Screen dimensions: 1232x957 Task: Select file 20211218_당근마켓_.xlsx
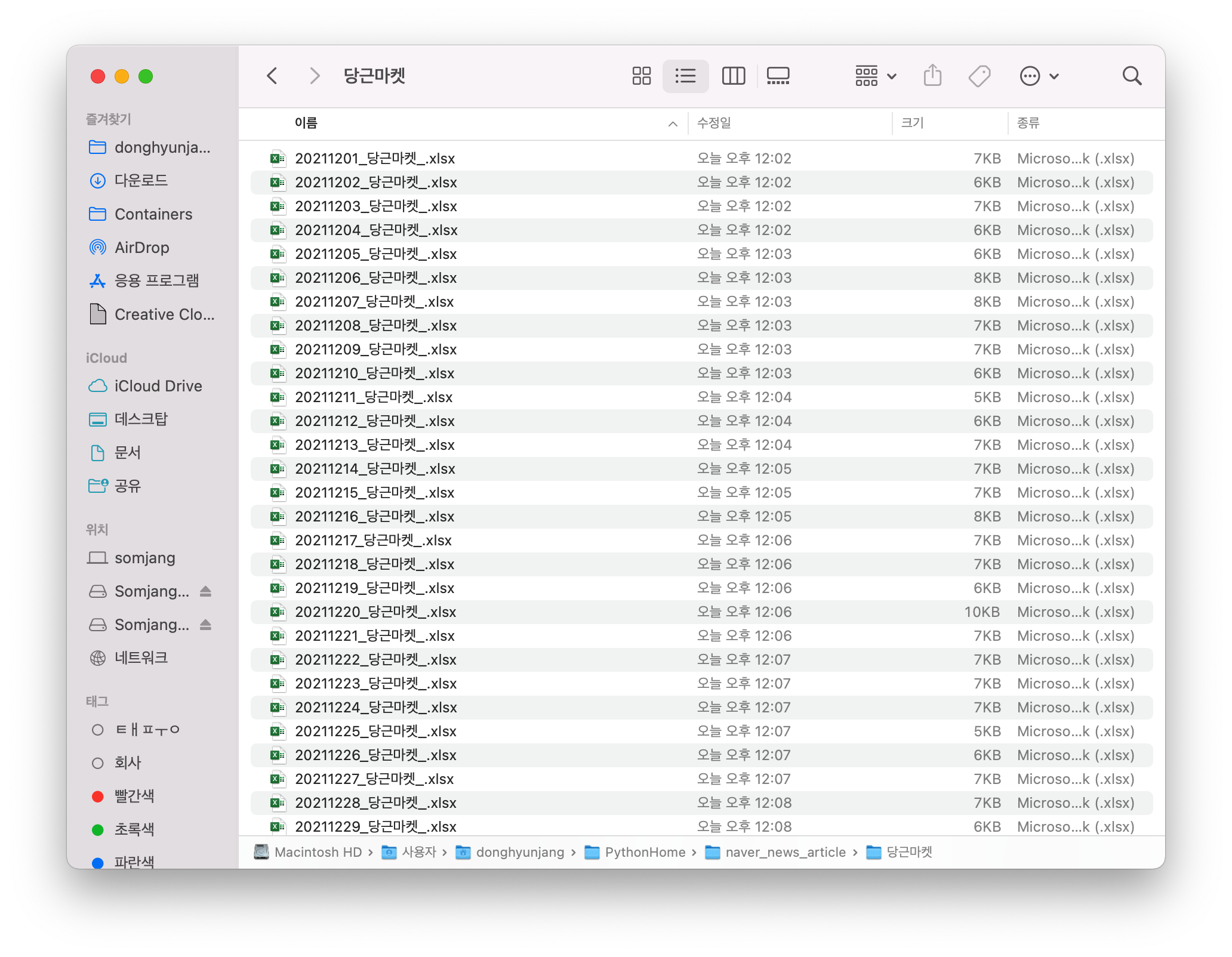click(702, 564)
